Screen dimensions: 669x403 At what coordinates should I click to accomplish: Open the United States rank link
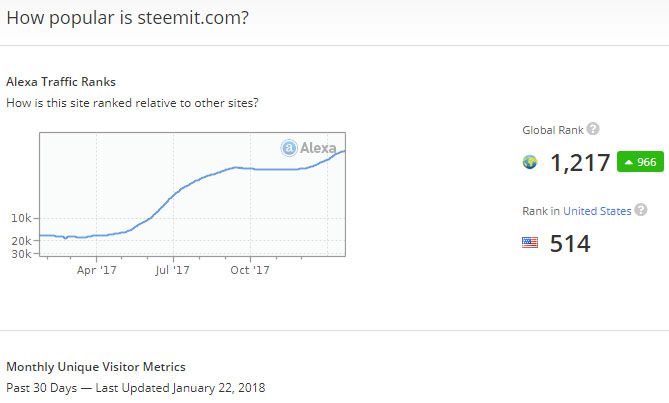(x=597, y=211)
